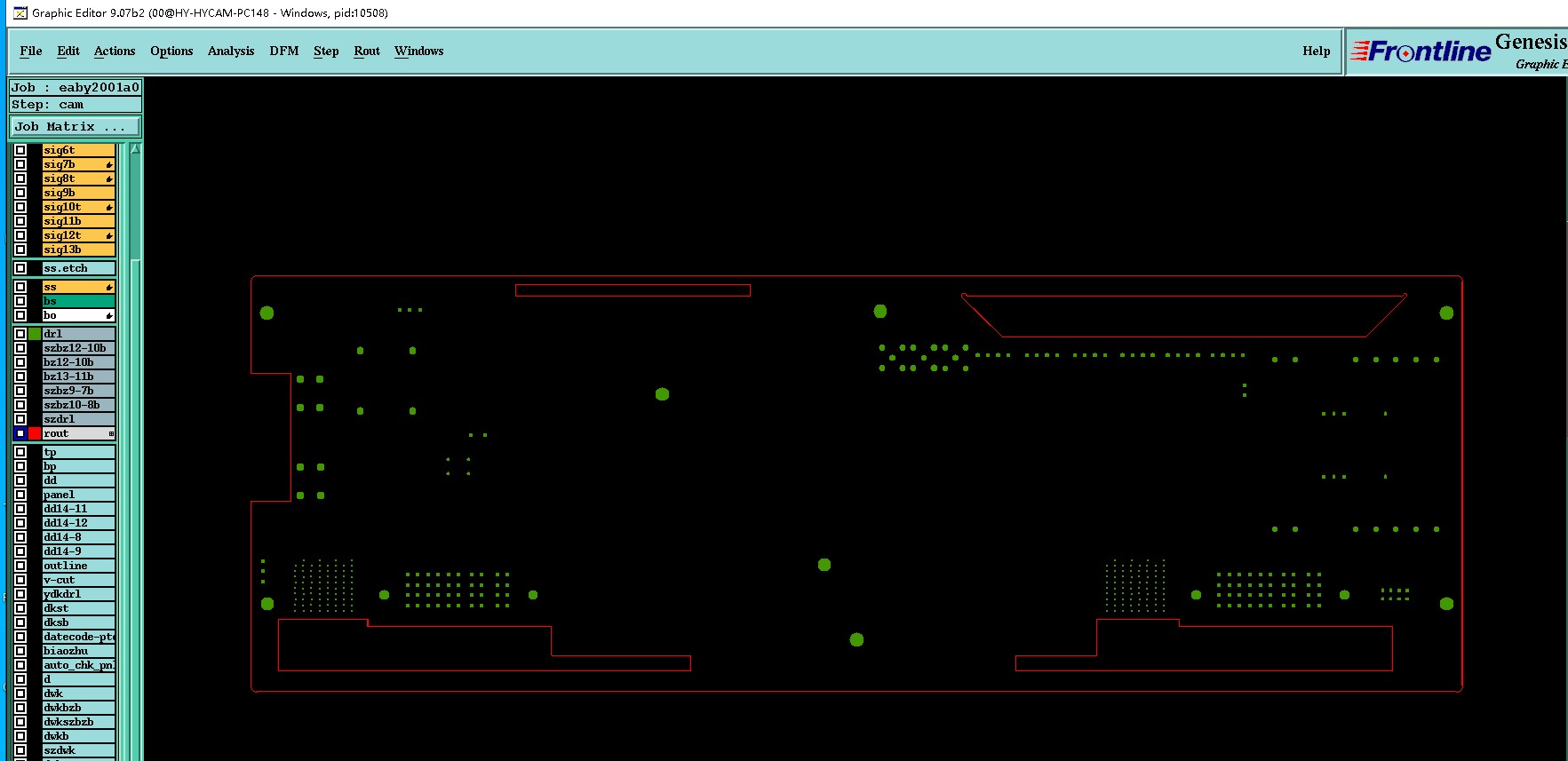
Task: Click the Job name eaby2001a0 field
Action: pyautogui.click(x=76, y=87)
